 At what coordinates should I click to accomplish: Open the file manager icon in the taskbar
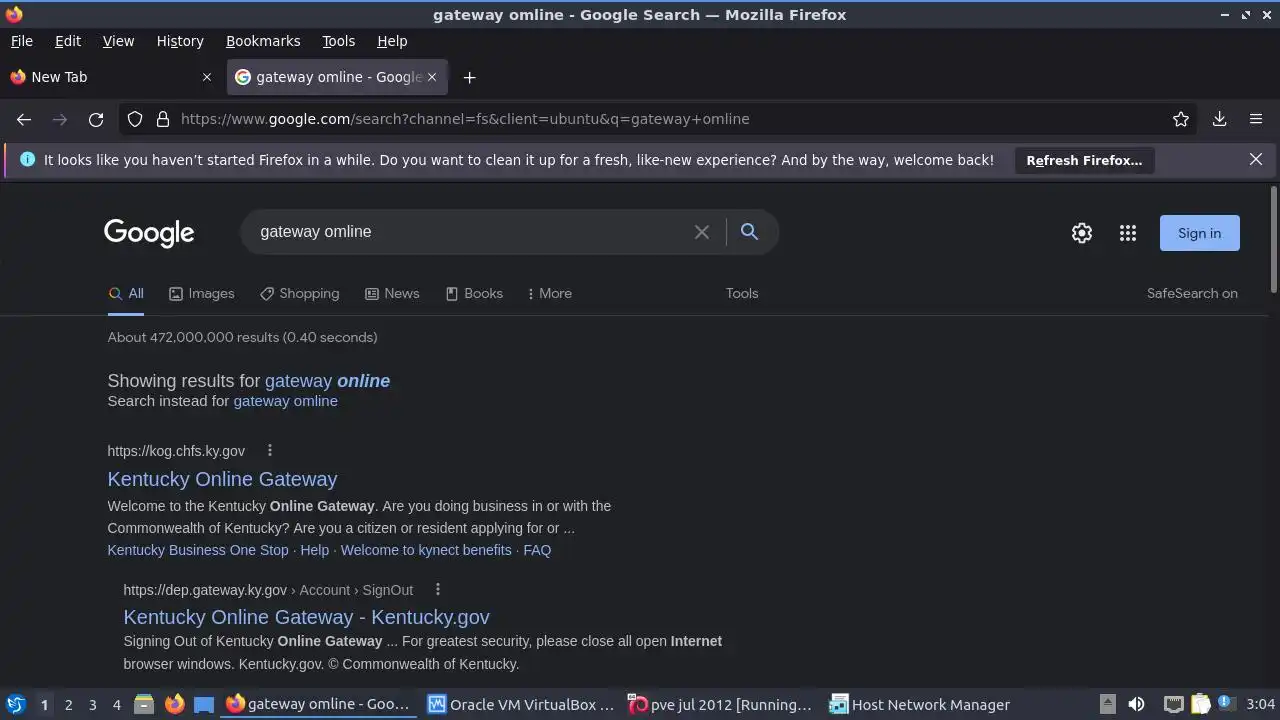click(x=144, y=704)
